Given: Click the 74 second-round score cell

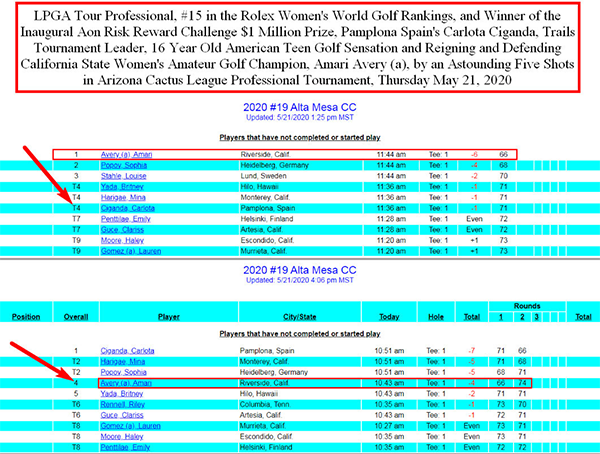Looking at the screenshot, I should [522, 383].
